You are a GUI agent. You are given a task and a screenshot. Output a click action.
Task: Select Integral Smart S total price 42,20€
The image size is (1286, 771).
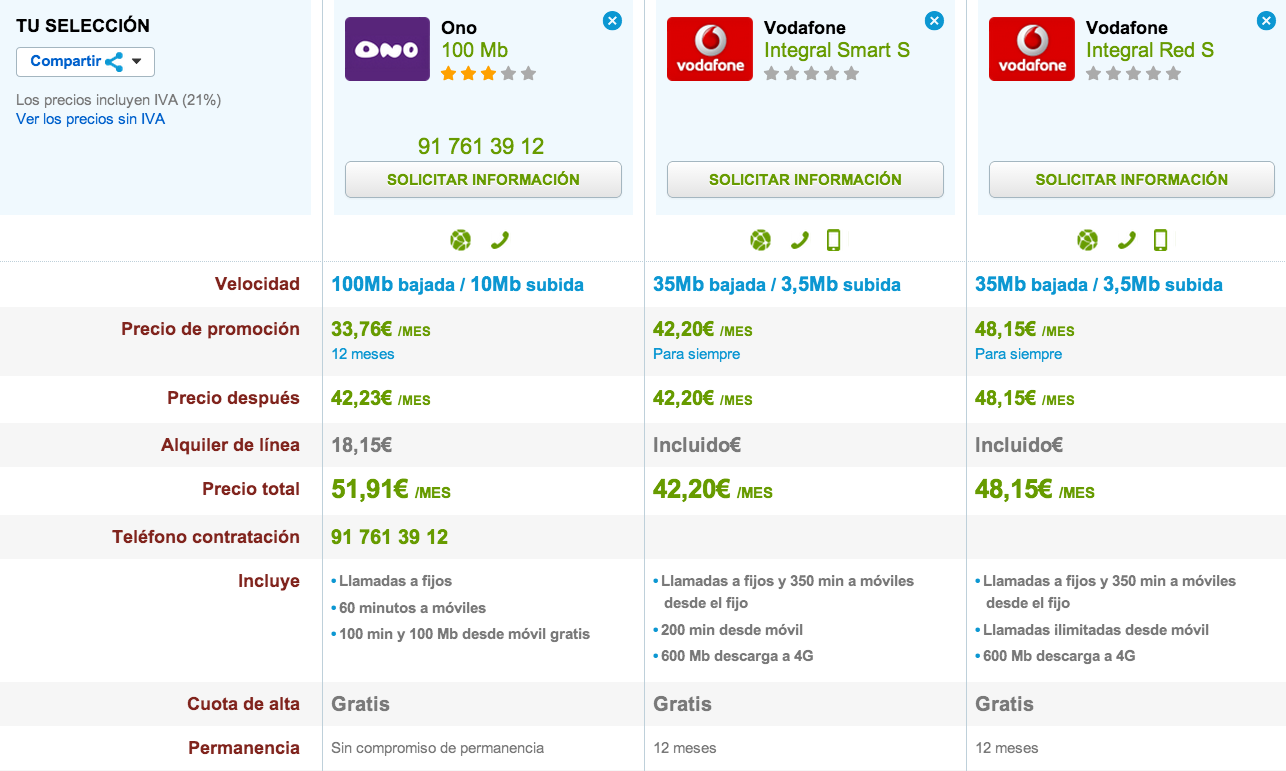coord(713,489)
